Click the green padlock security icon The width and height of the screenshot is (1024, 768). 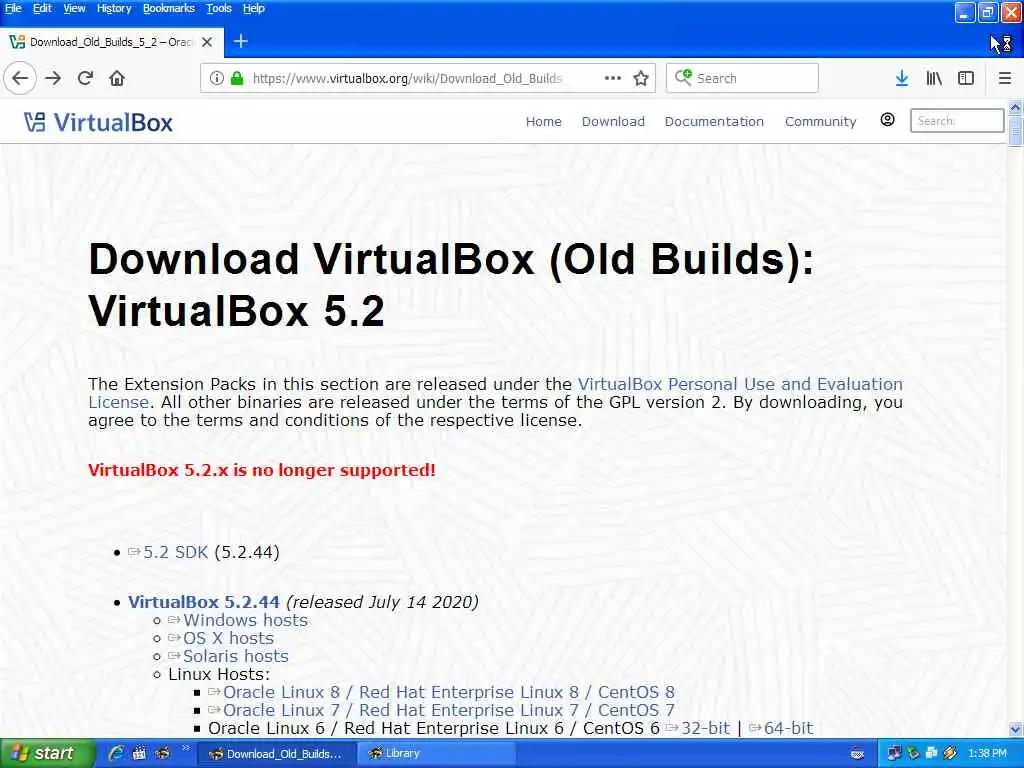(x=237, y=78)
